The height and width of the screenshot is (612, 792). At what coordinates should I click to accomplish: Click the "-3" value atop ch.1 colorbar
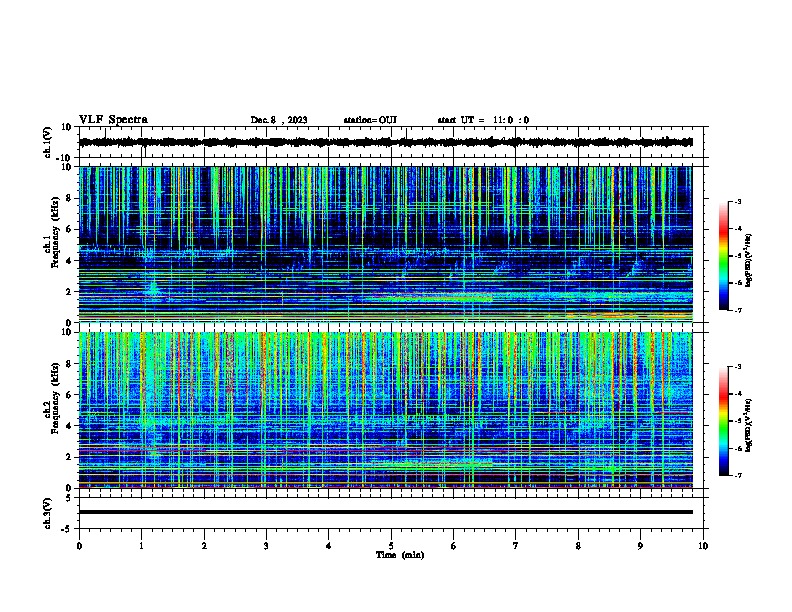click(737, 202)
